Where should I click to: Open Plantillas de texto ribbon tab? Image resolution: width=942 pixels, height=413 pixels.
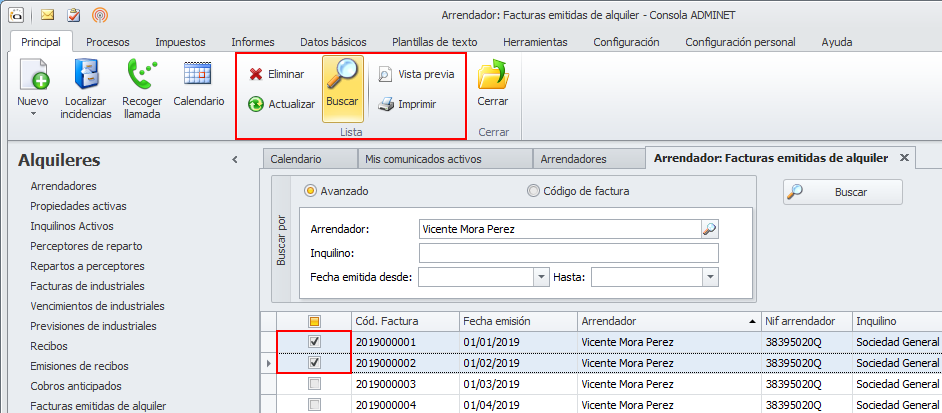pyautogui.click(x=434, y=42)
